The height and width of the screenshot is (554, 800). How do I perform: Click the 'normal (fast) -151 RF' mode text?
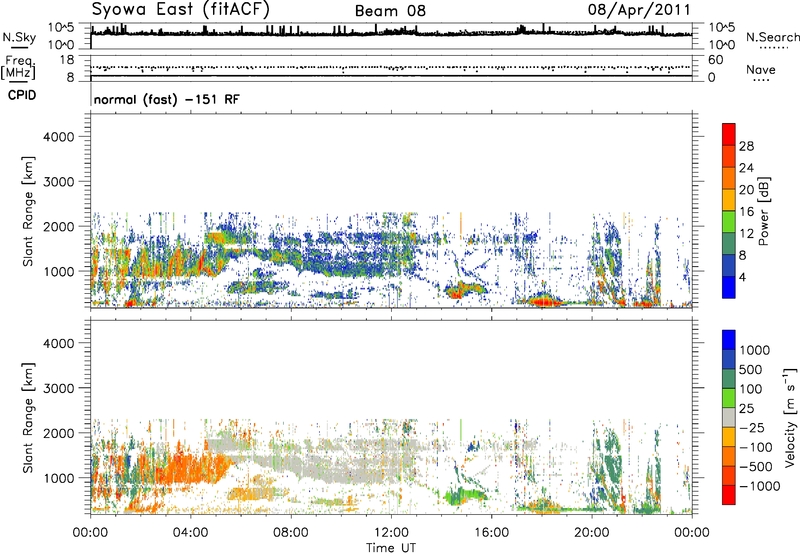[166, 99]
